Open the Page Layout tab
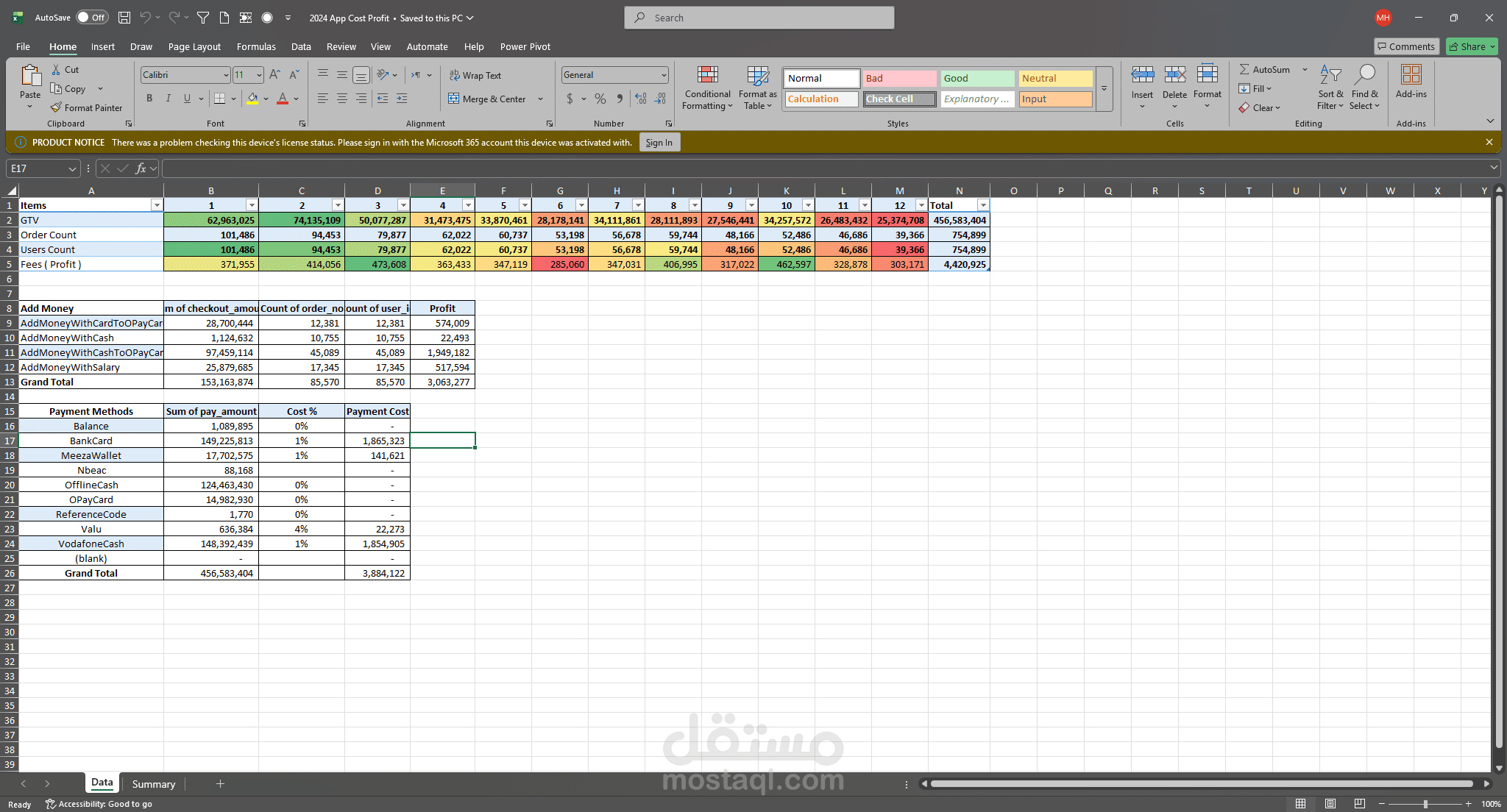1507x812 pixels. 194,46
